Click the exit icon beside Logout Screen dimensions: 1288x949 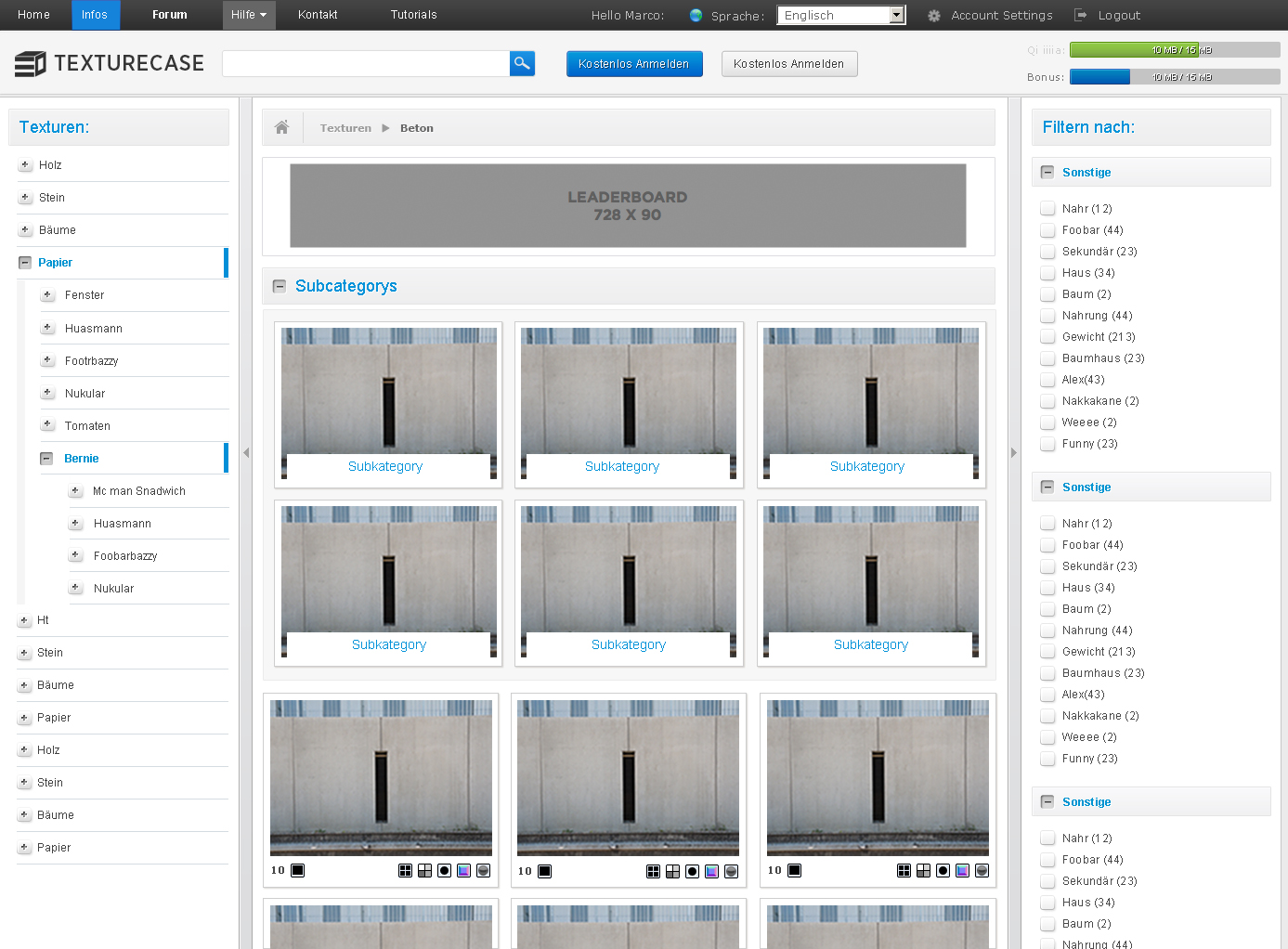click(1081, 15)
